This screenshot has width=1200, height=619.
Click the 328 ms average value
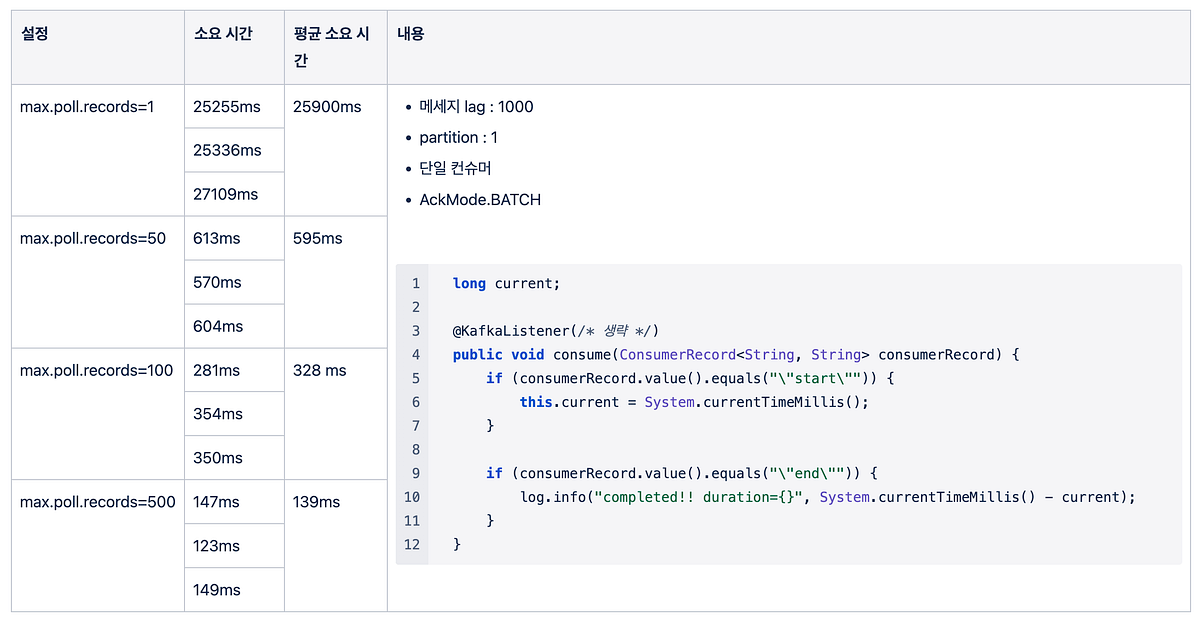320,371
